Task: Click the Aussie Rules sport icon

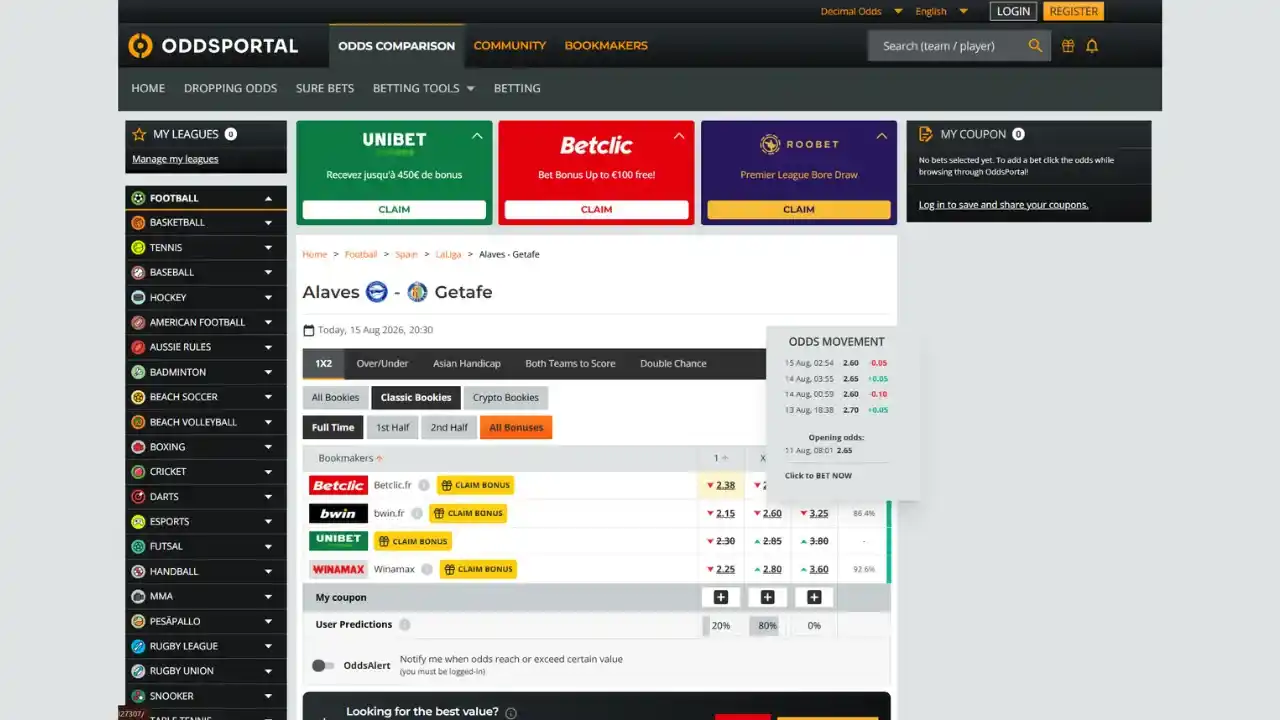Action: pos(138,347)
